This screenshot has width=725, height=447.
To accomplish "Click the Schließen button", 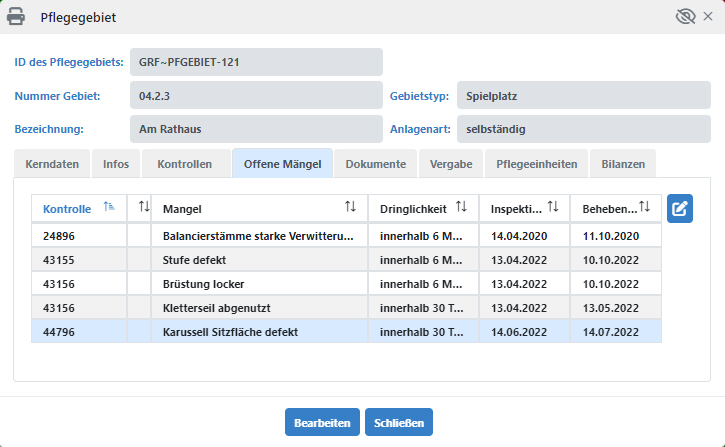I will click(x=398, y=423).
